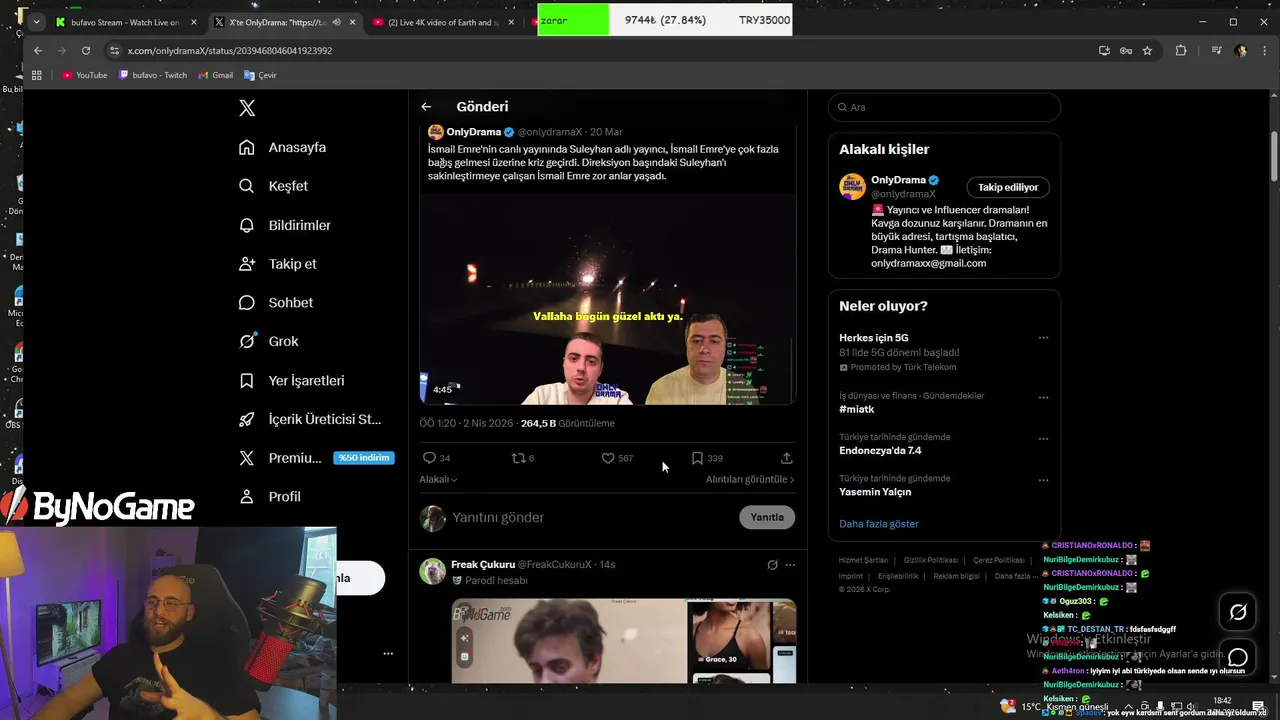Open more options for Yasemin Yalçın trend
This screenshot has width=1280, height=720.
(1043, 479)
